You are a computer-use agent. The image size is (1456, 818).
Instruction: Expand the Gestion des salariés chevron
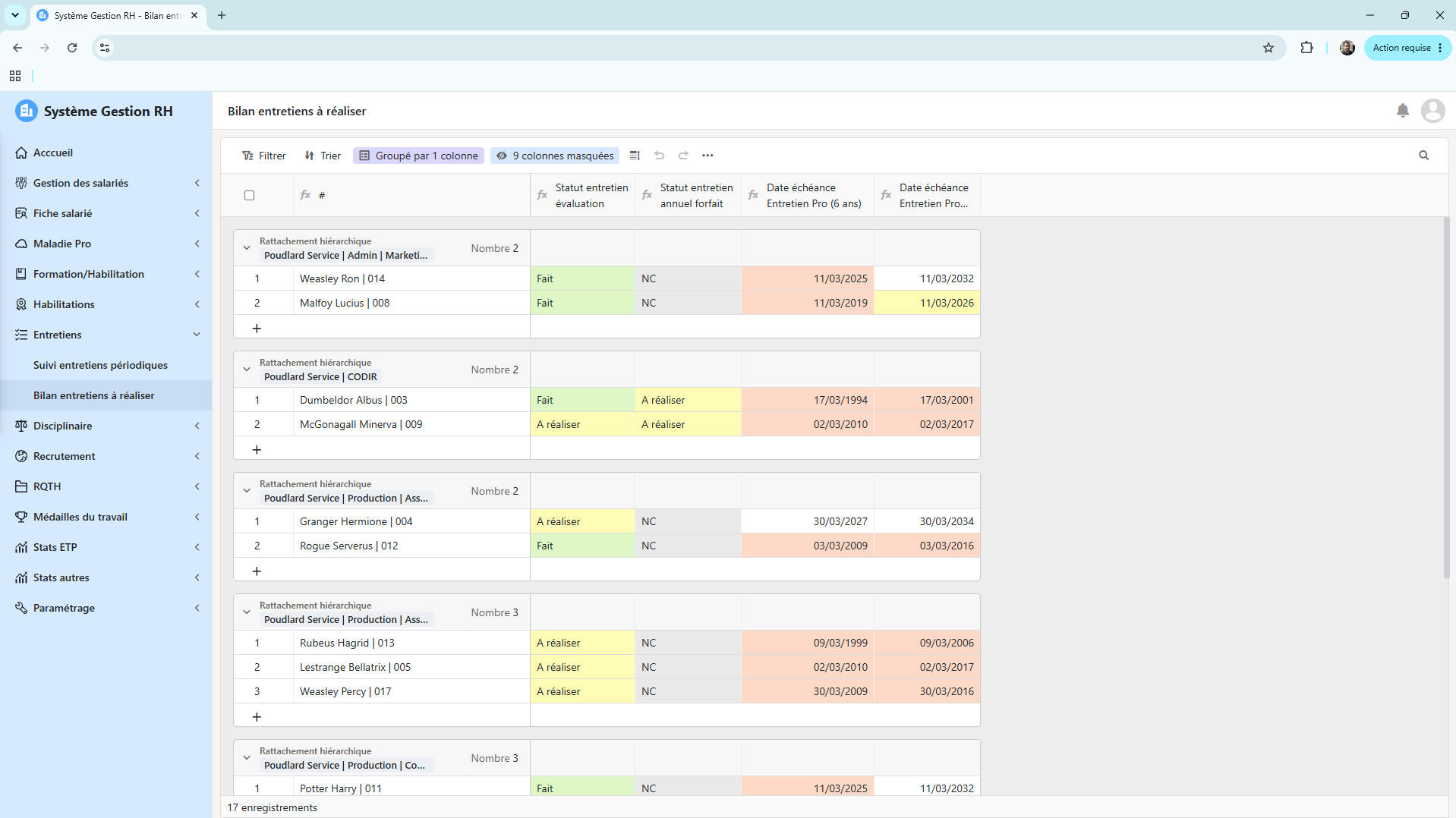point(197,183)
